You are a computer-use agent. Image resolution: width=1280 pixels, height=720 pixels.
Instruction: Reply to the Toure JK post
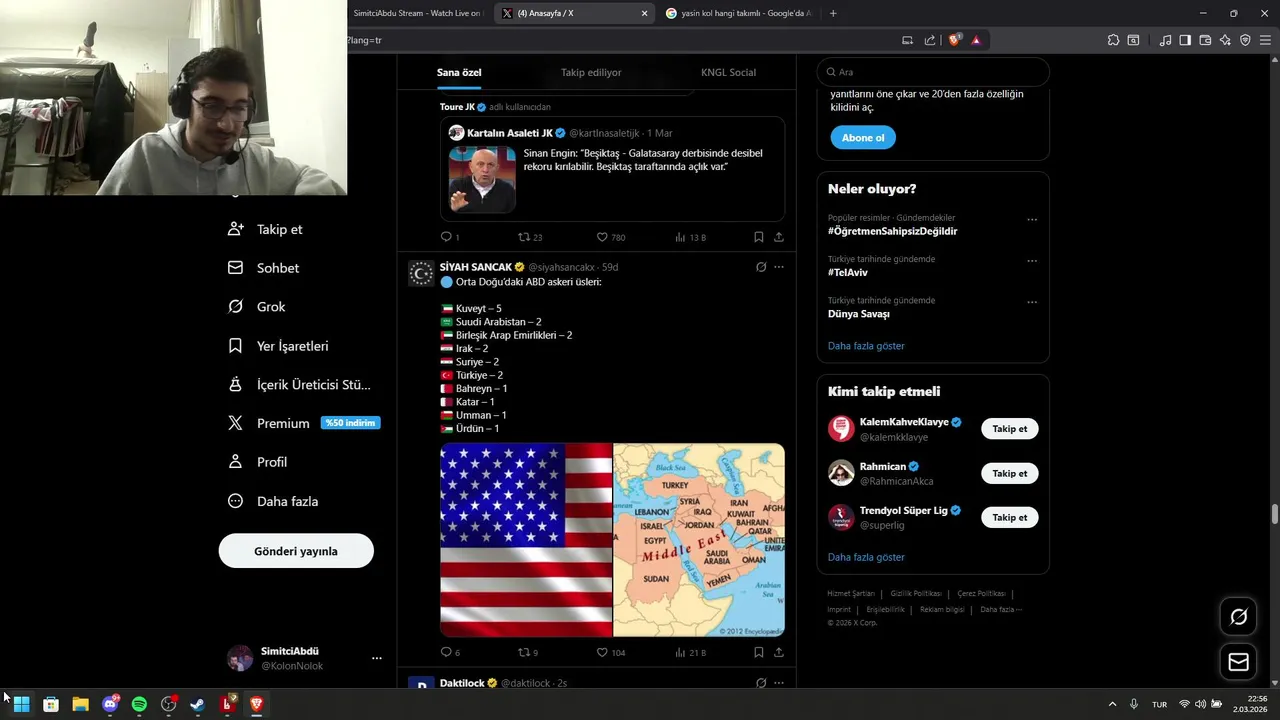point(450,237)
